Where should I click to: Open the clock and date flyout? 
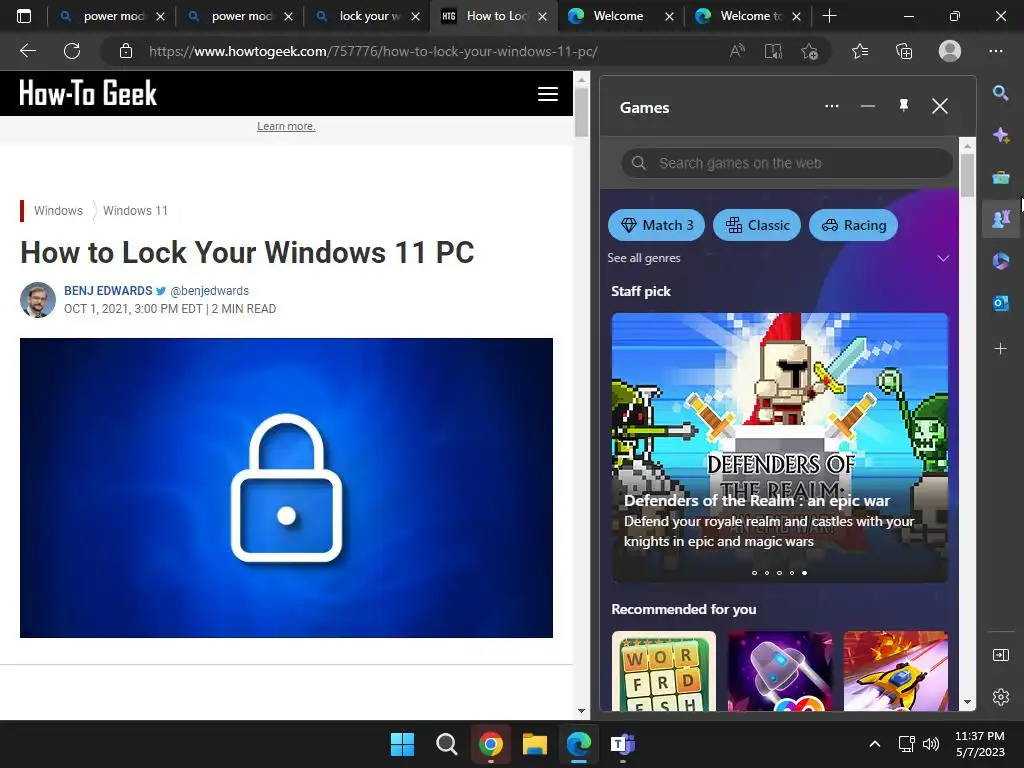[x=980, y=744]
